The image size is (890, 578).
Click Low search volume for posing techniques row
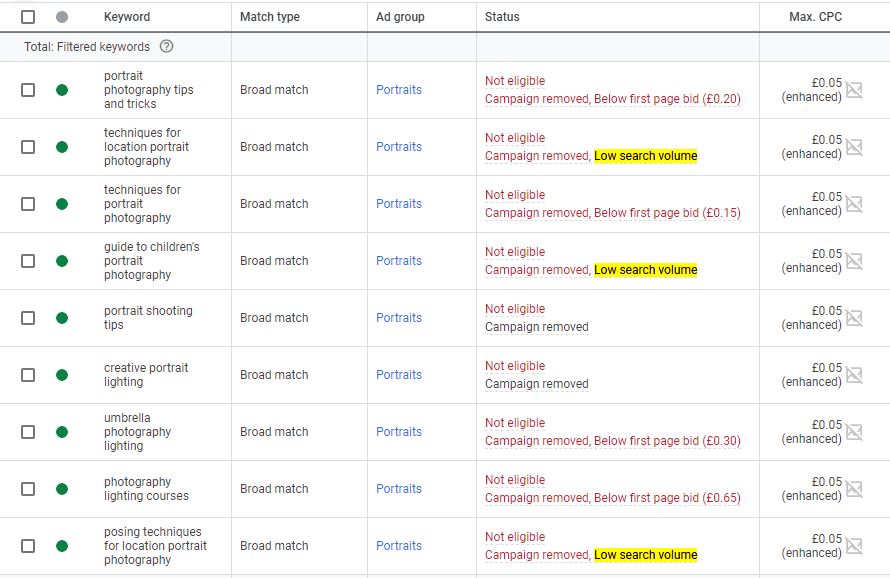[645, 555]
